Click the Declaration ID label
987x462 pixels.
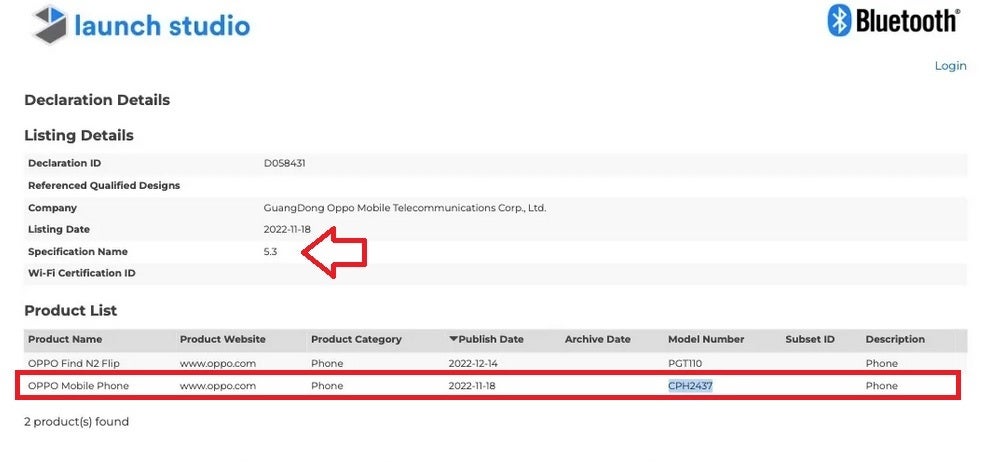(65, 163)
